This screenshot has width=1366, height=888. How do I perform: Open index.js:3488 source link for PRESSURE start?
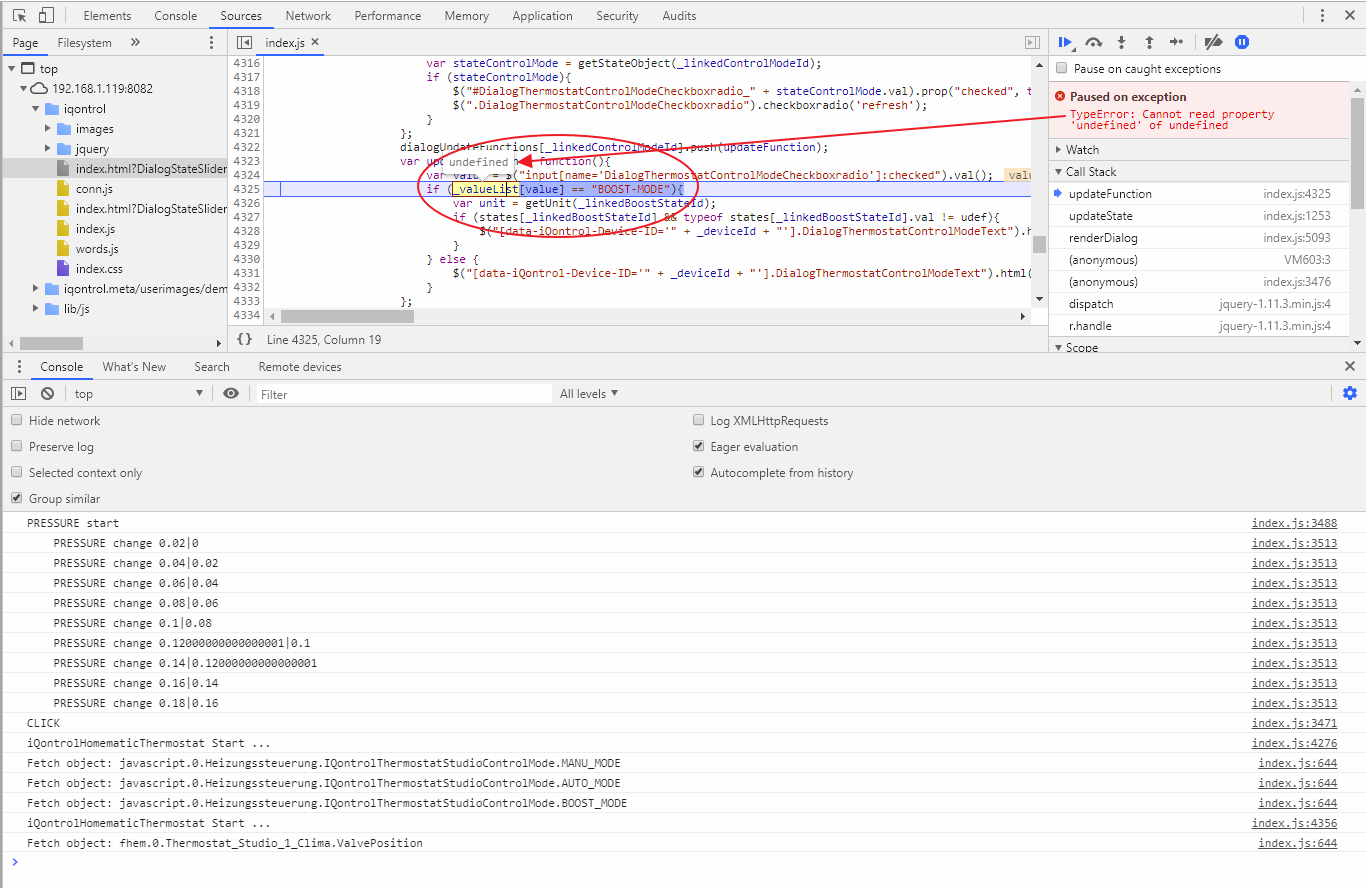[1294, 523]
